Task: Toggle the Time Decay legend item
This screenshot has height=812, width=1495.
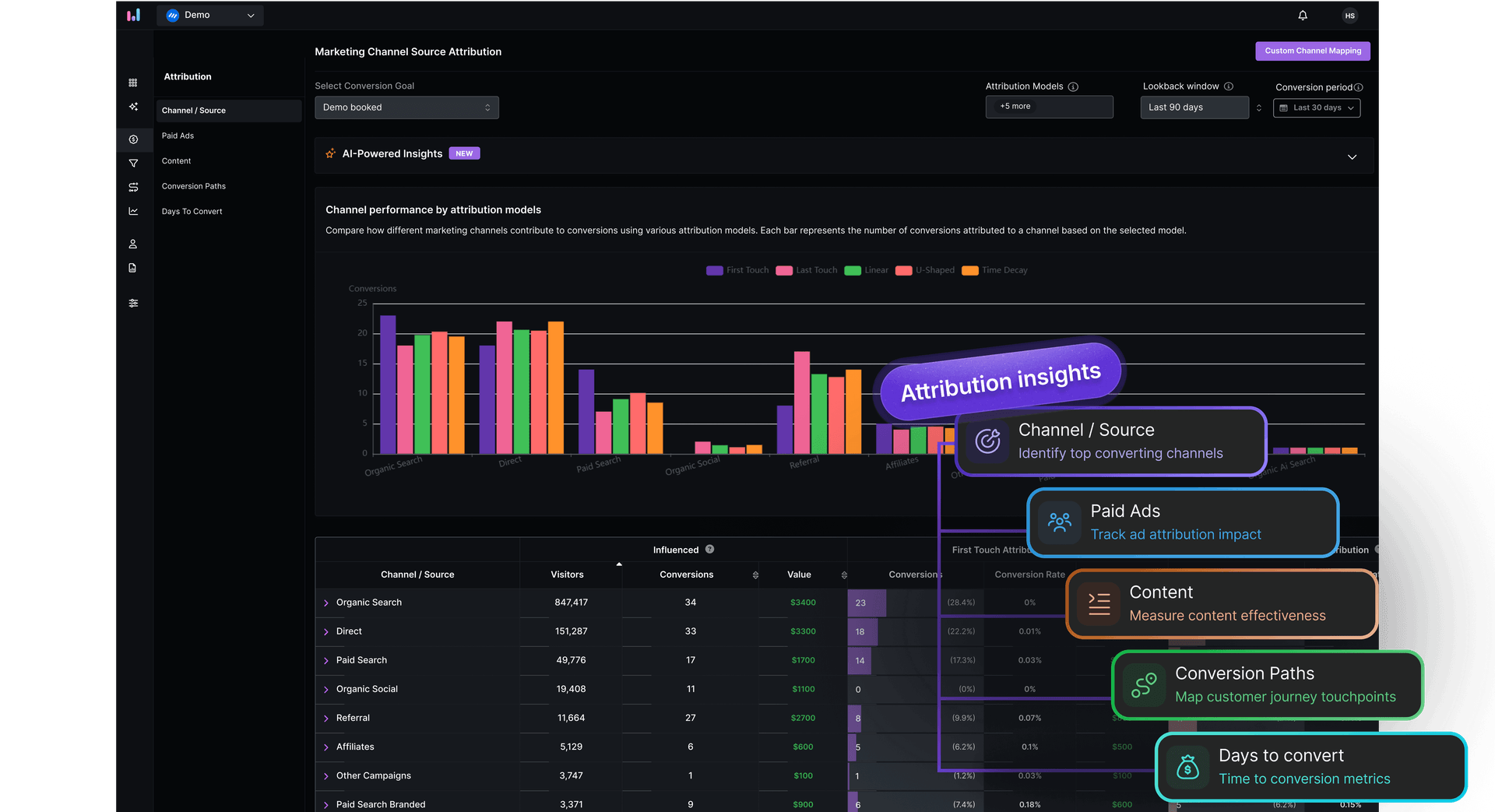Action: coord(994,270)
